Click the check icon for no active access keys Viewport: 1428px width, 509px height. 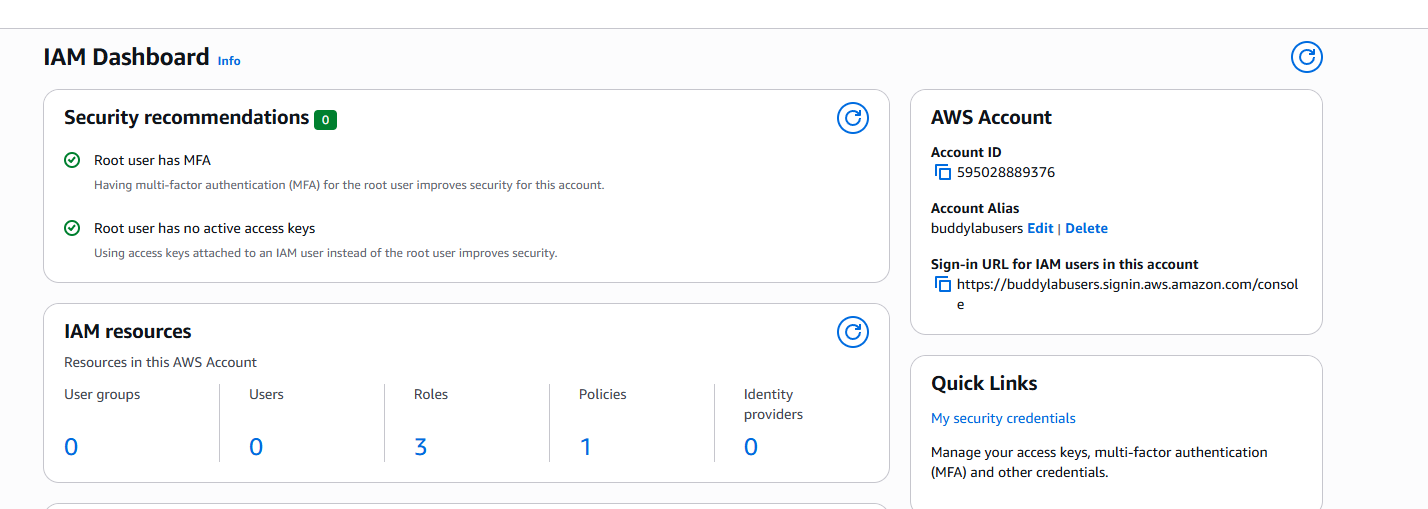[x=72, y=228]
